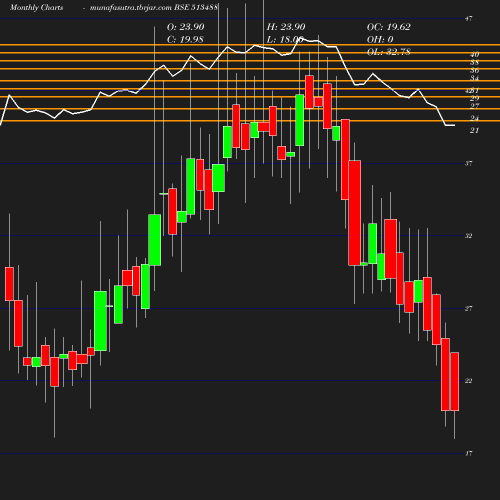The width and height of the screenshot is (500, 500).
Task: Click the high value "H: 23.90"
Action: pos(286,27)
